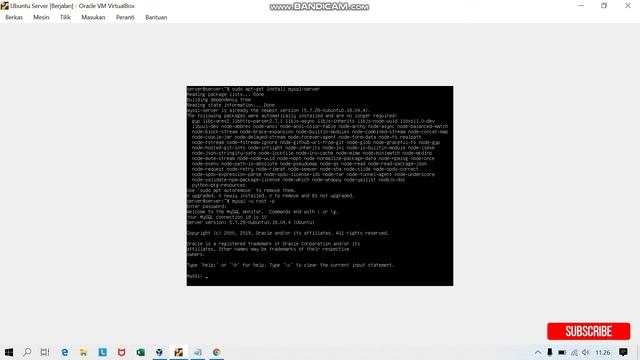Viewport: 640px width, 360px height.
Task: Restore down the VirtualBox VM window
Action: [604, 6]
